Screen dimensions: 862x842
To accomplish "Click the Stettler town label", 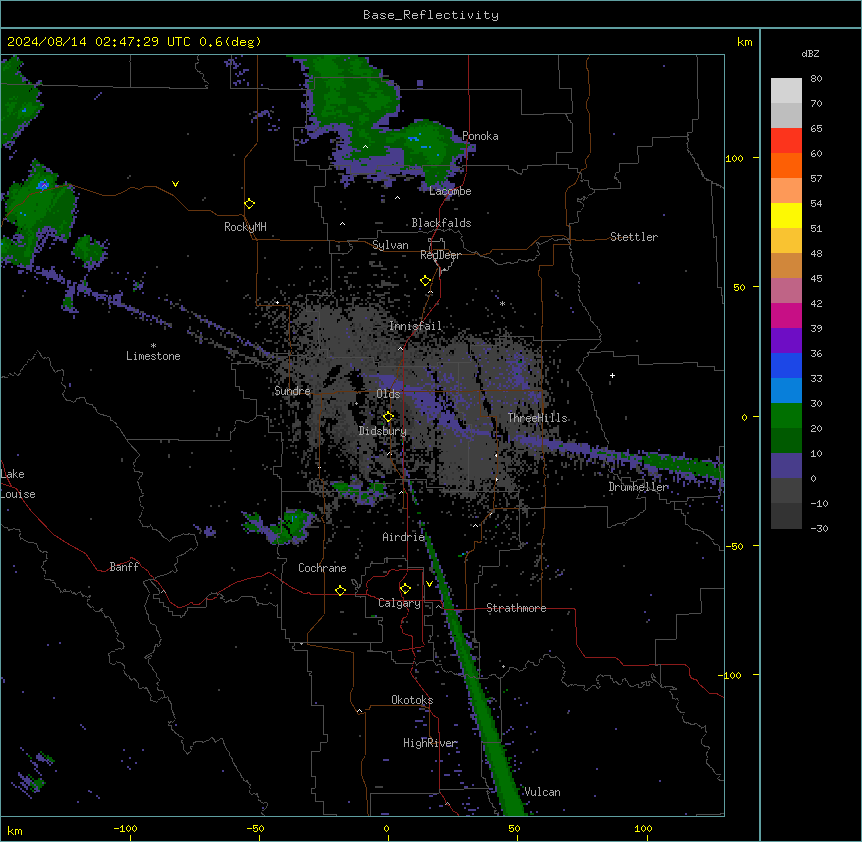I will coord(634,237).
